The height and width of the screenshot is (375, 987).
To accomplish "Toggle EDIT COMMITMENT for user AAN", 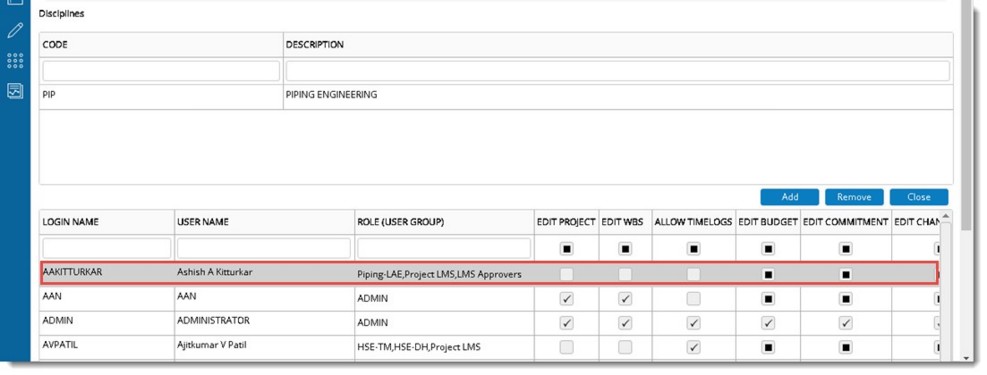I will [x=845, y=299].
